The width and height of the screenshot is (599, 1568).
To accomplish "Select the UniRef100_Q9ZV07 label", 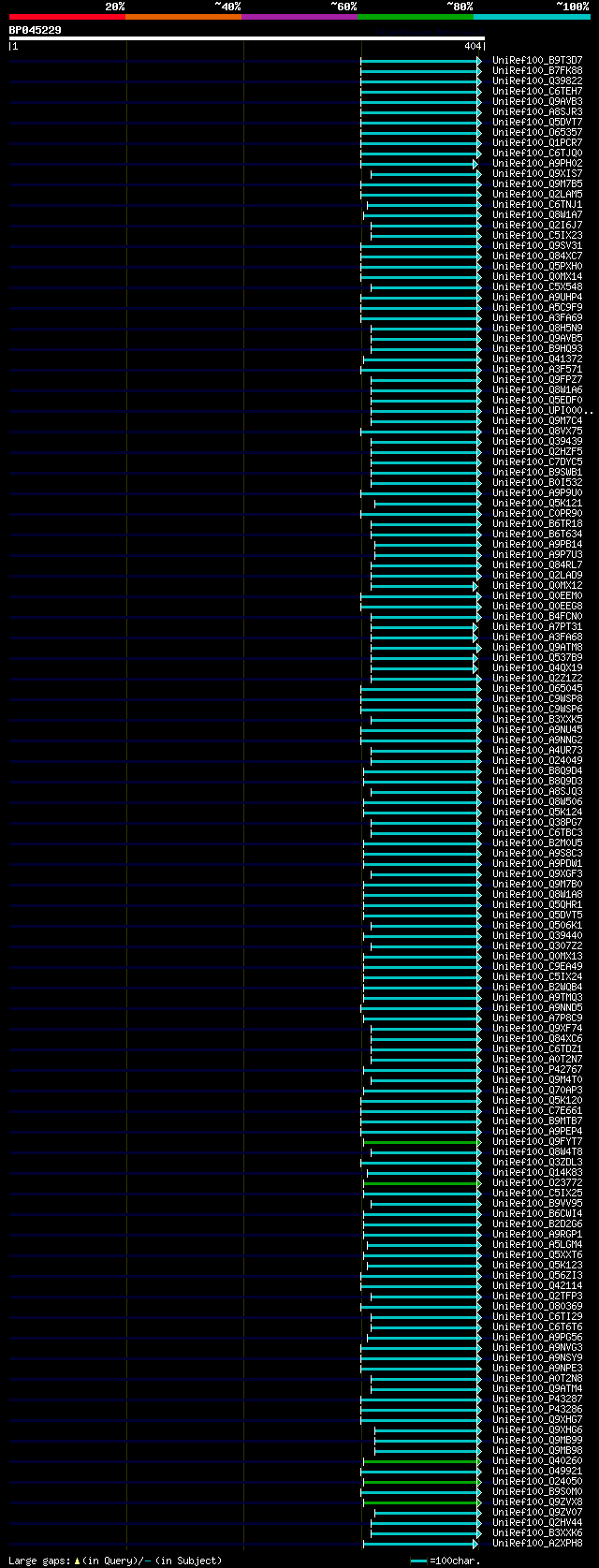I will coord(537,1512).
